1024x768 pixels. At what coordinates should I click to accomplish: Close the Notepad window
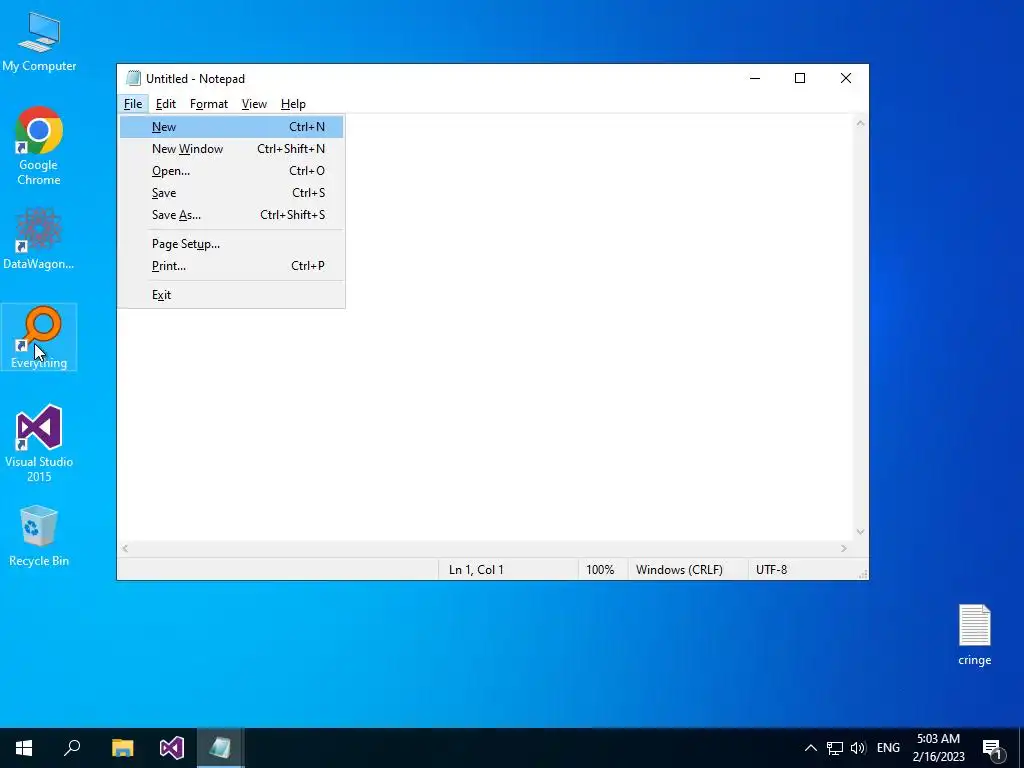(846, 78)
